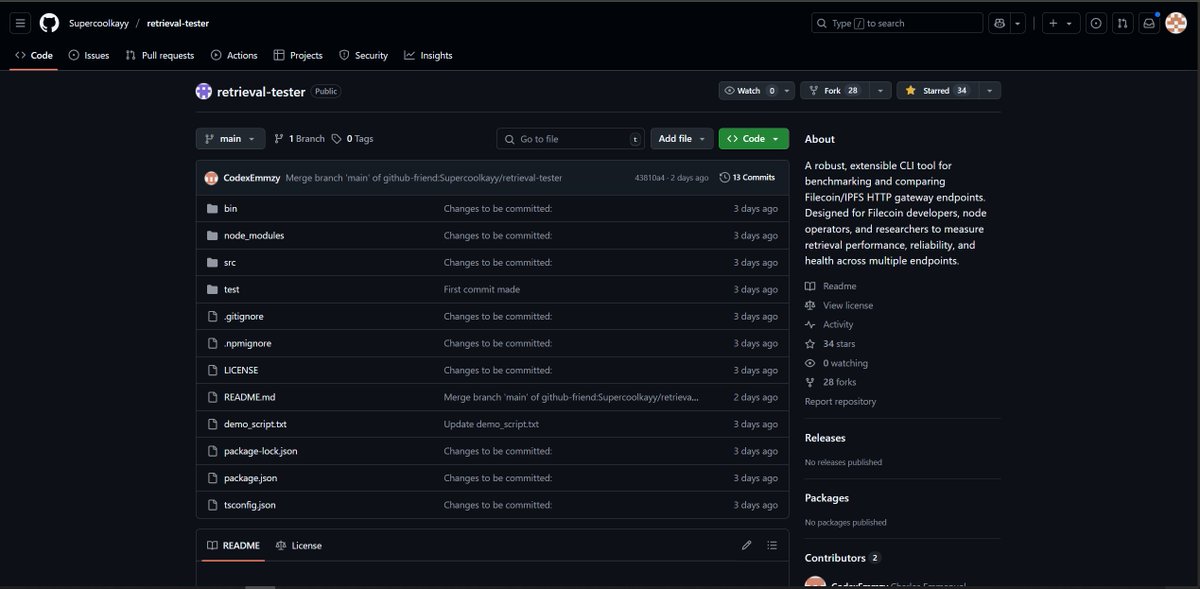
Task: Open the Supercoolkayy owner link
Action: [98, 23]
